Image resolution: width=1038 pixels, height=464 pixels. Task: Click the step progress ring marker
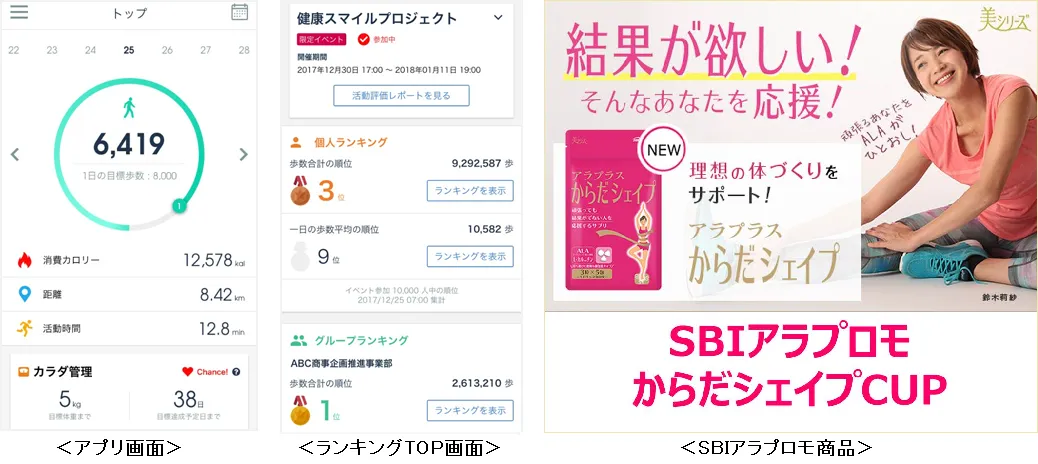(x=179, y=206)
